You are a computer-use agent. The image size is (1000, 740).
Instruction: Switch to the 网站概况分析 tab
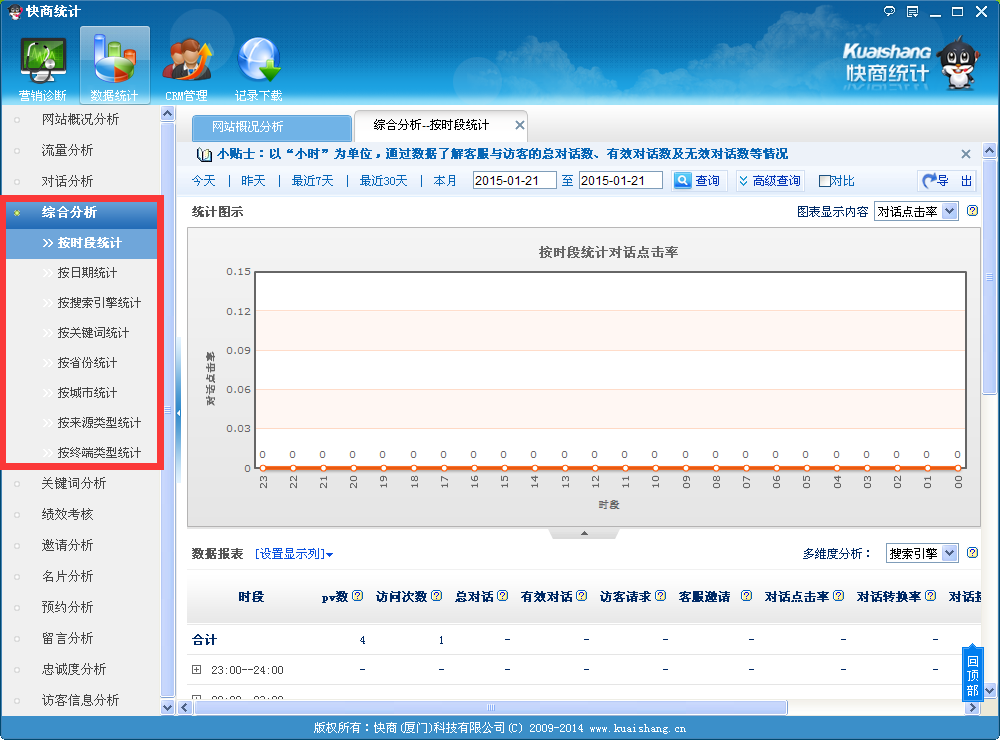(271, 127)
